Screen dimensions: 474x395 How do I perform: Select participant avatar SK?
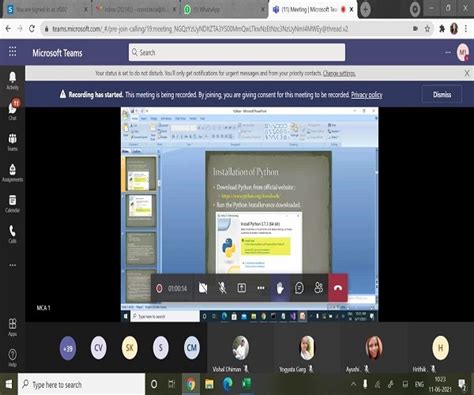pos(130,348)
